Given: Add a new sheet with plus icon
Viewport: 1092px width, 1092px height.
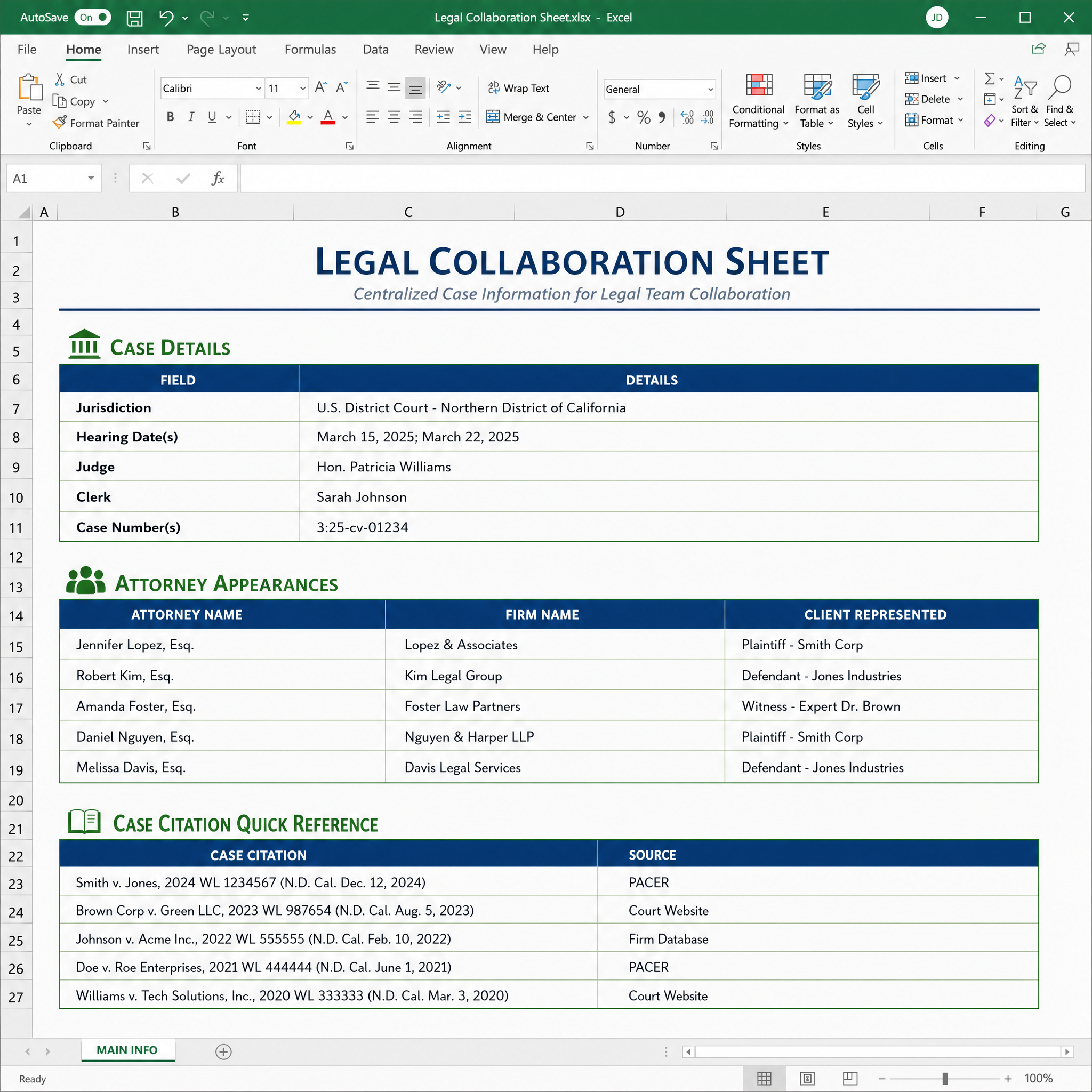Looking at the screenshot, I should tap(223, 1051).
